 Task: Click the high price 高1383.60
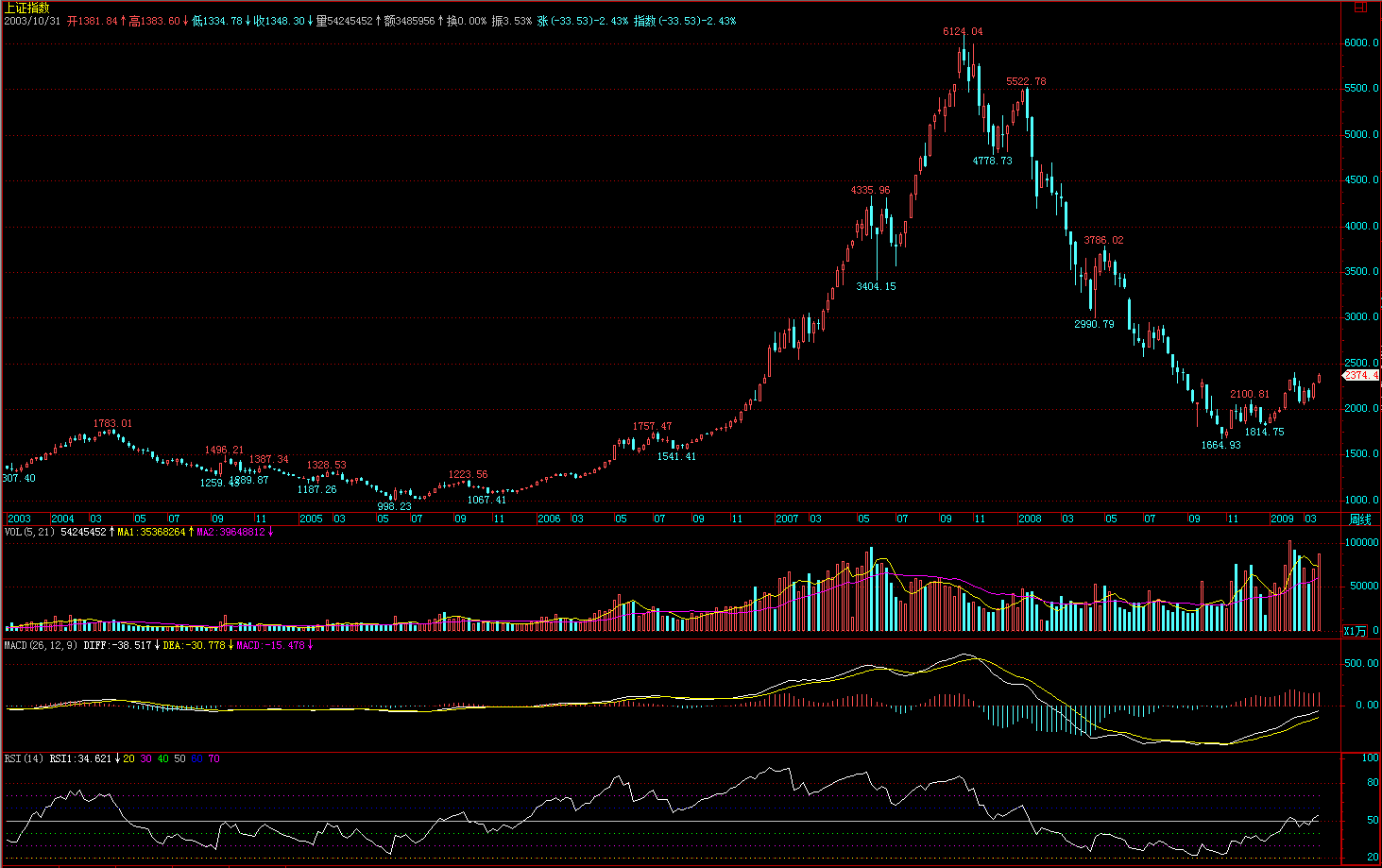click(x=154, y=21)
